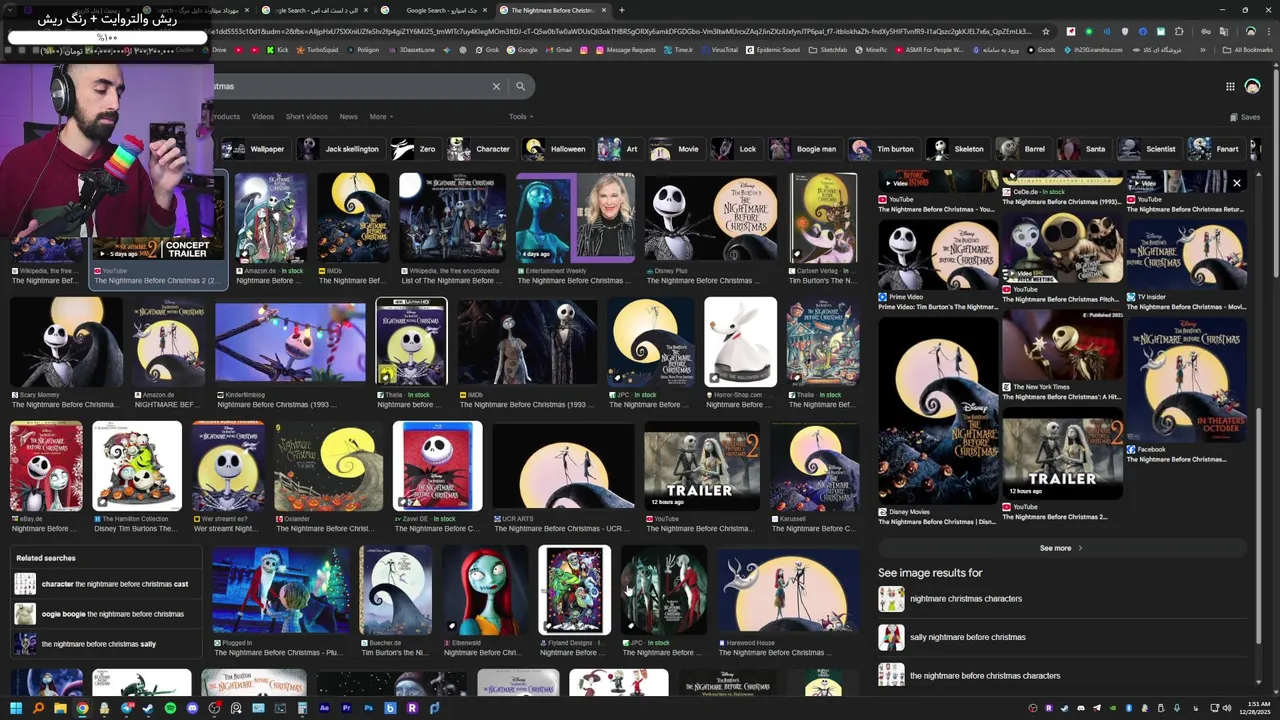This screenshot has height=720, width=1280.
Task: Switch to the Google Search browser tab
Action: tap(434, 10)
